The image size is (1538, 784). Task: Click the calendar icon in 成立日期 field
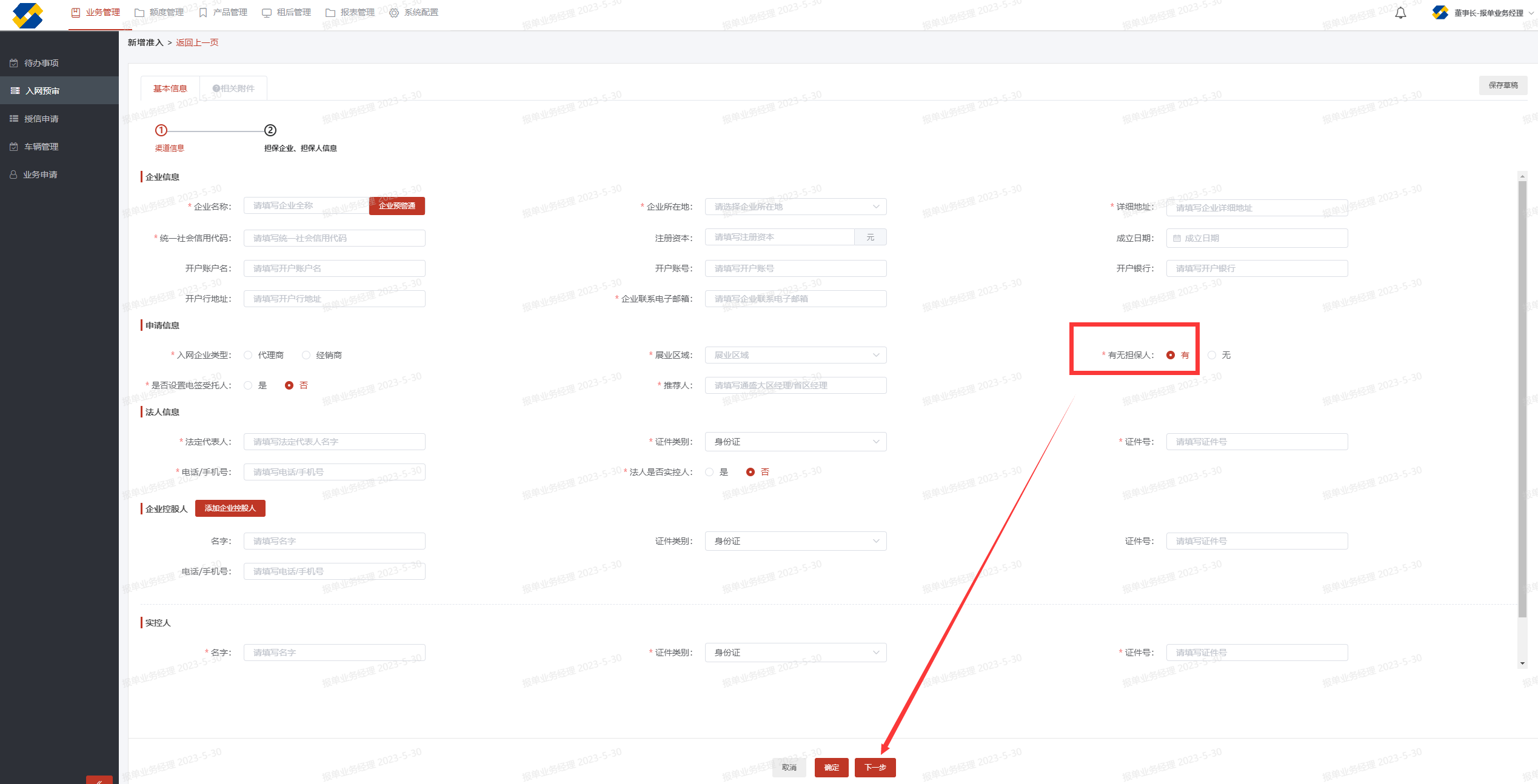point(1177,239)
